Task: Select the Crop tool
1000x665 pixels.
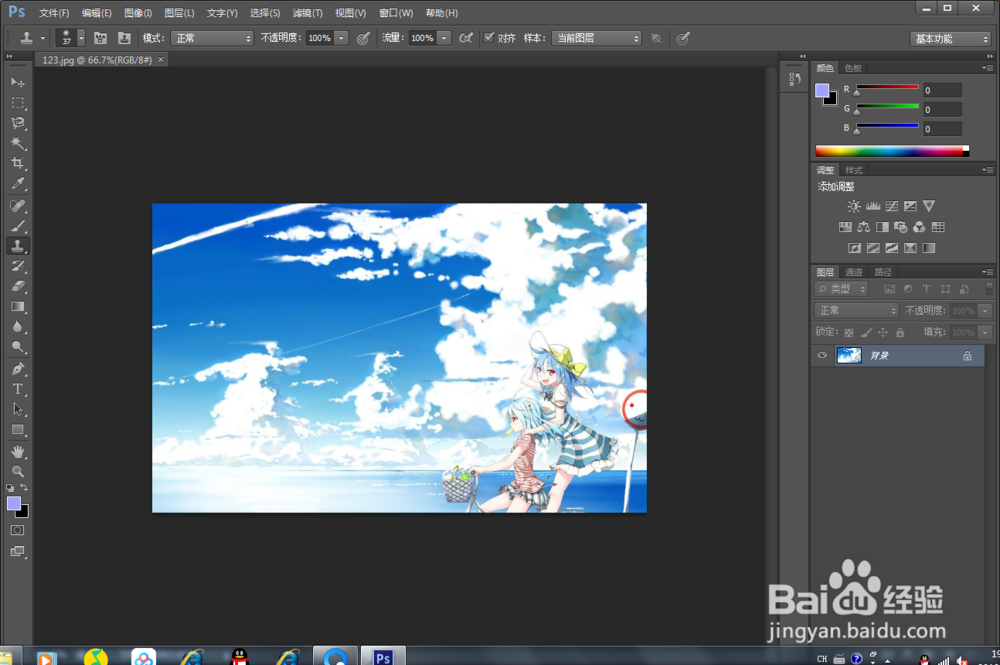Action: pos(18,164)
